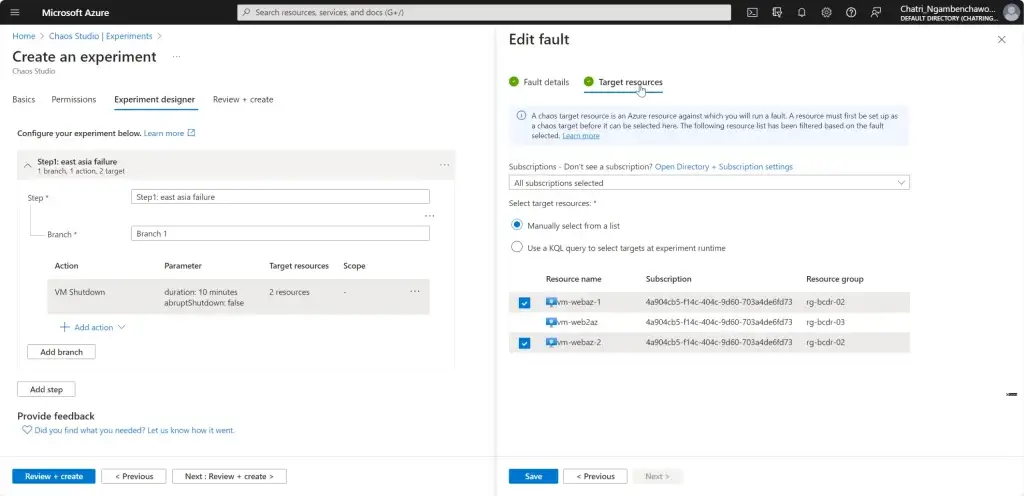Select the KQL query radio option
Image resolution: width=1024 pixels, height=496 pixels.
point(517,247)
